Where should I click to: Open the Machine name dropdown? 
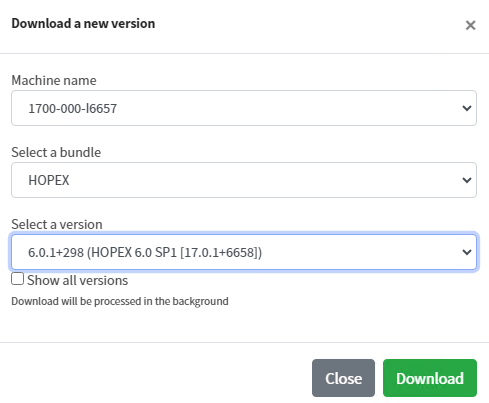tap(244, 108)
